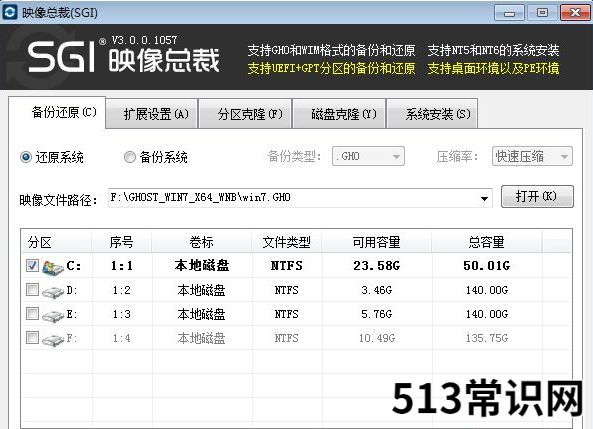593x429 pixels.
Task: Switch to the 系统安装(S) tab
Action: (432, 114)
